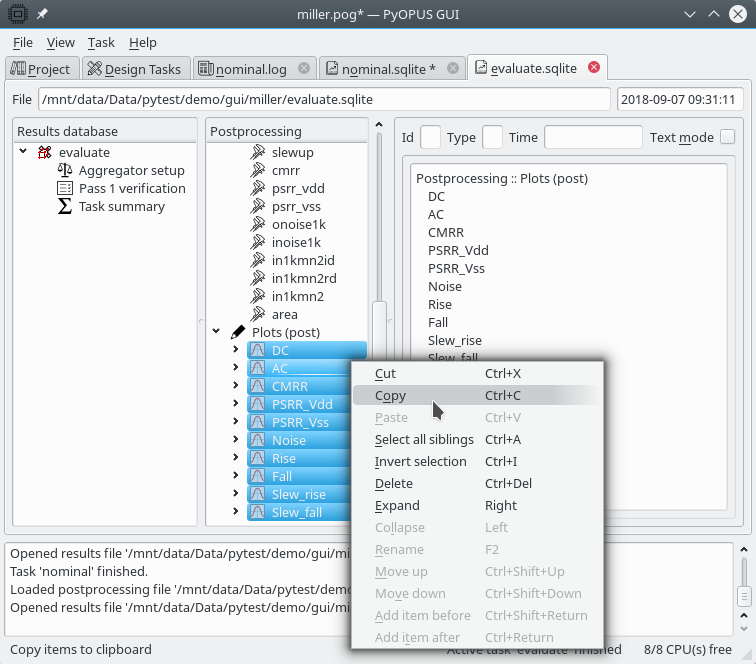Select Invert selection in context menu
Screen dimensions: 756x664
tap(420, 462)
